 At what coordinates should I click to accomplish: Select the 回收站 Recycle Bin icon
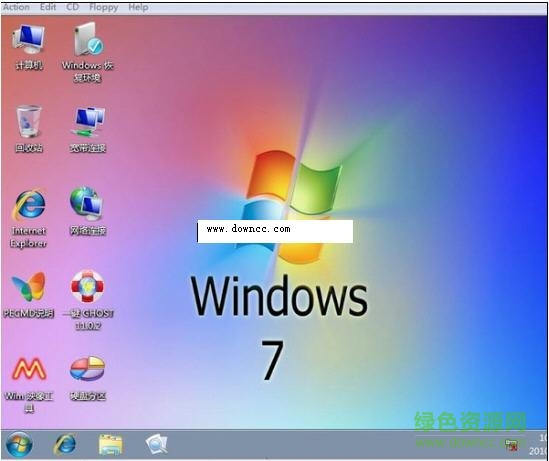coord(29,129)
